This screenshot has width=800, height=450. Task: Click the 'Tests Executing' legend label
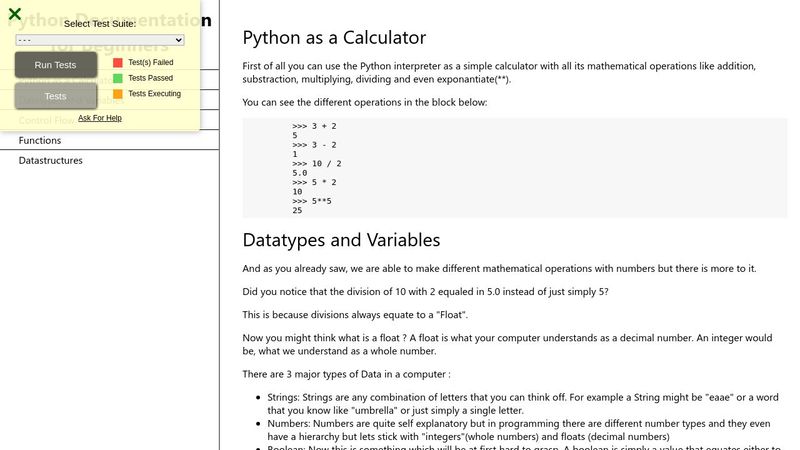154,94
